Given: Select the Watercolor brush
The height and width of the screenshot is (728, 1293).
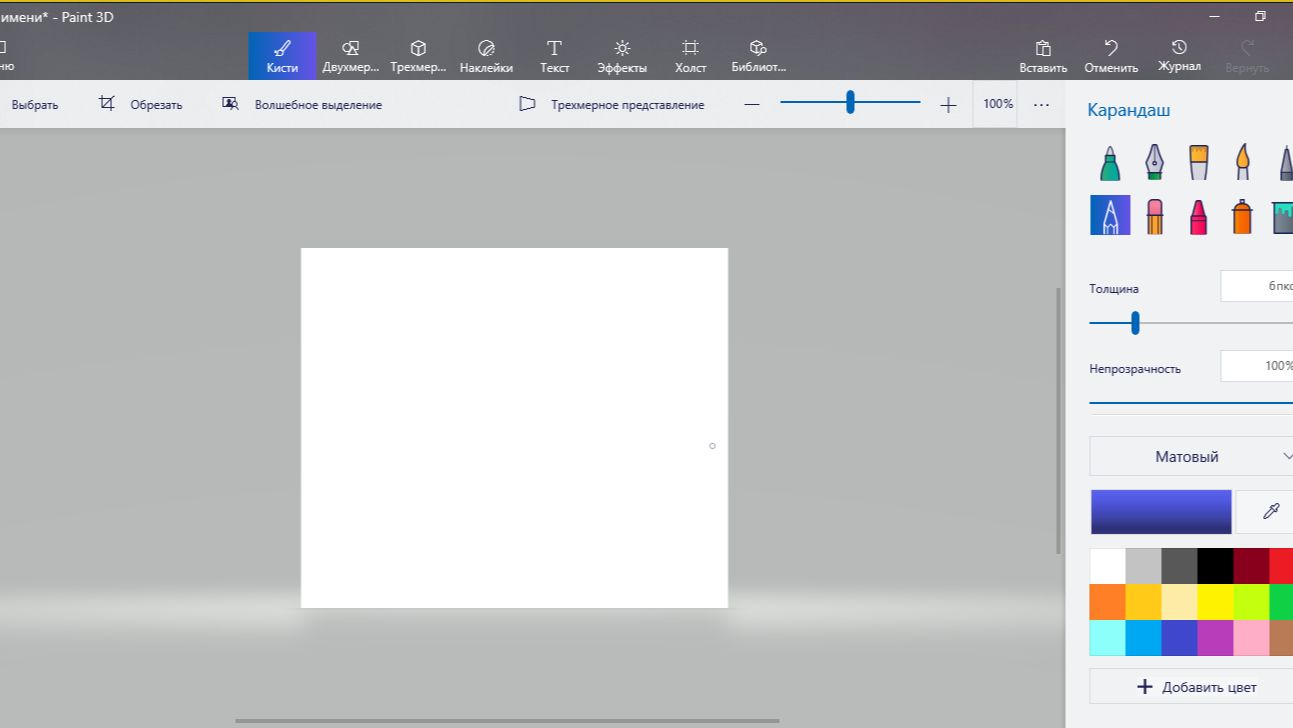Looking at the screenshot, I should pos(1242,162).
